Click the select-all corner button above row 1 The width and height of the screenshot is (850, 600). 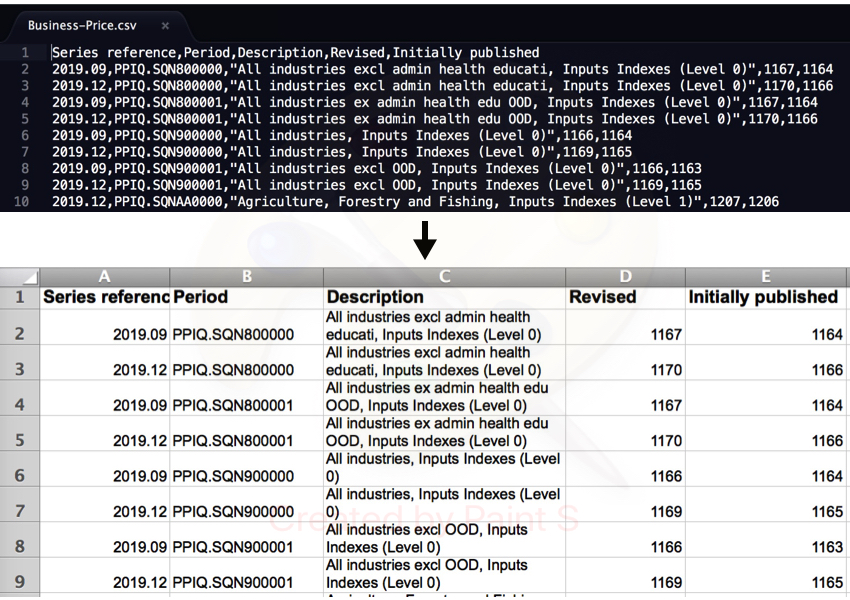coord(20,277)
